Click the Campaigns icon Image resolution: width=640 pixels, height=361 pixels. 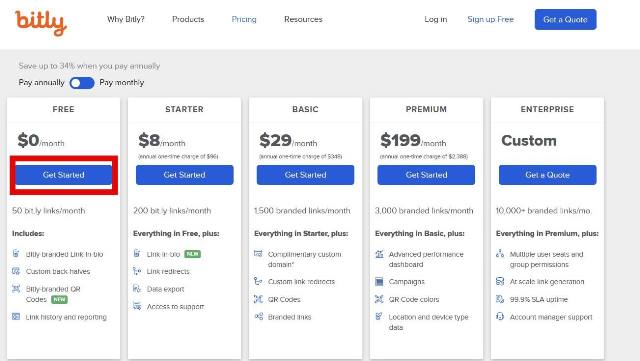tap(379, 281)
